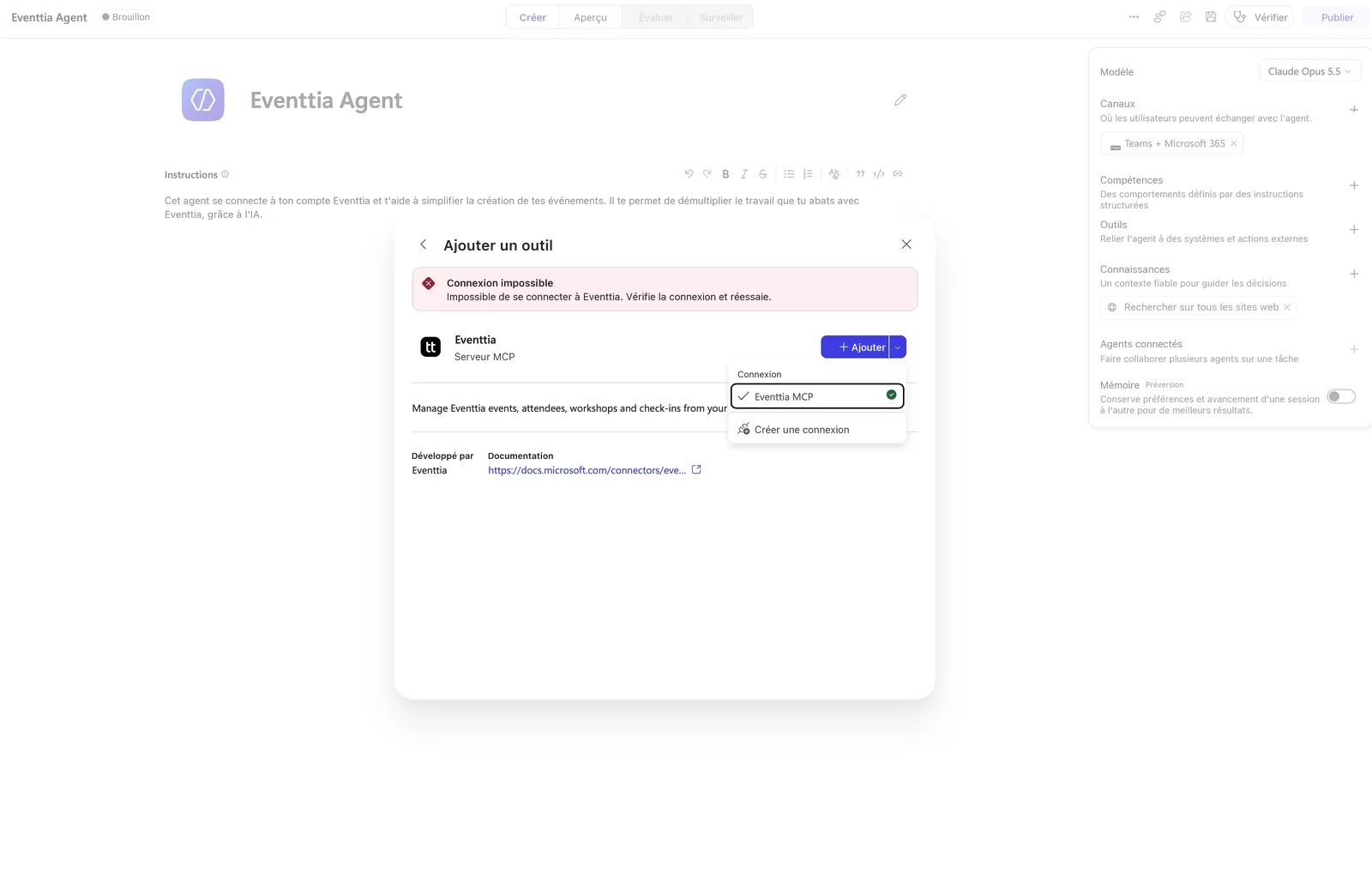Click the undo icon in instructions toolbar

[x=689, y=173]
